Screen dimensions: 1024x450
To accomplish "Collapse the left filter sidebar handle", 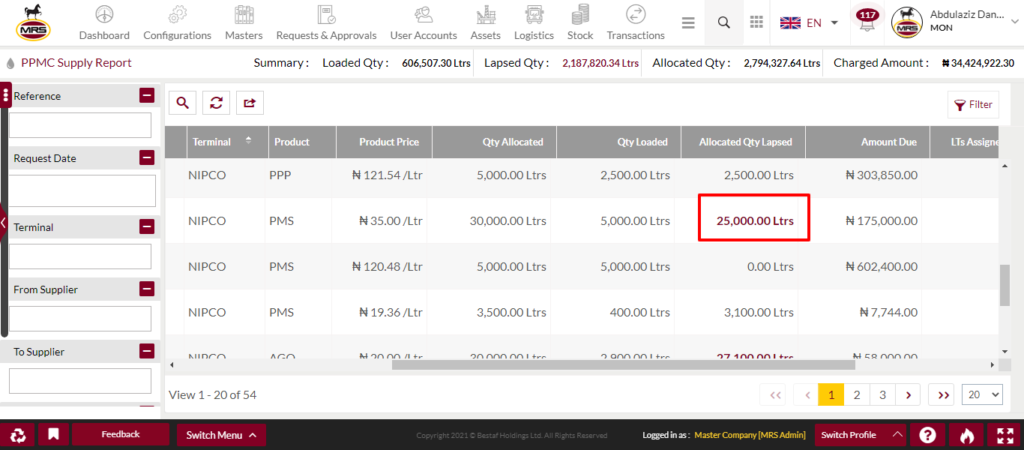I will (x=3, y=222).
